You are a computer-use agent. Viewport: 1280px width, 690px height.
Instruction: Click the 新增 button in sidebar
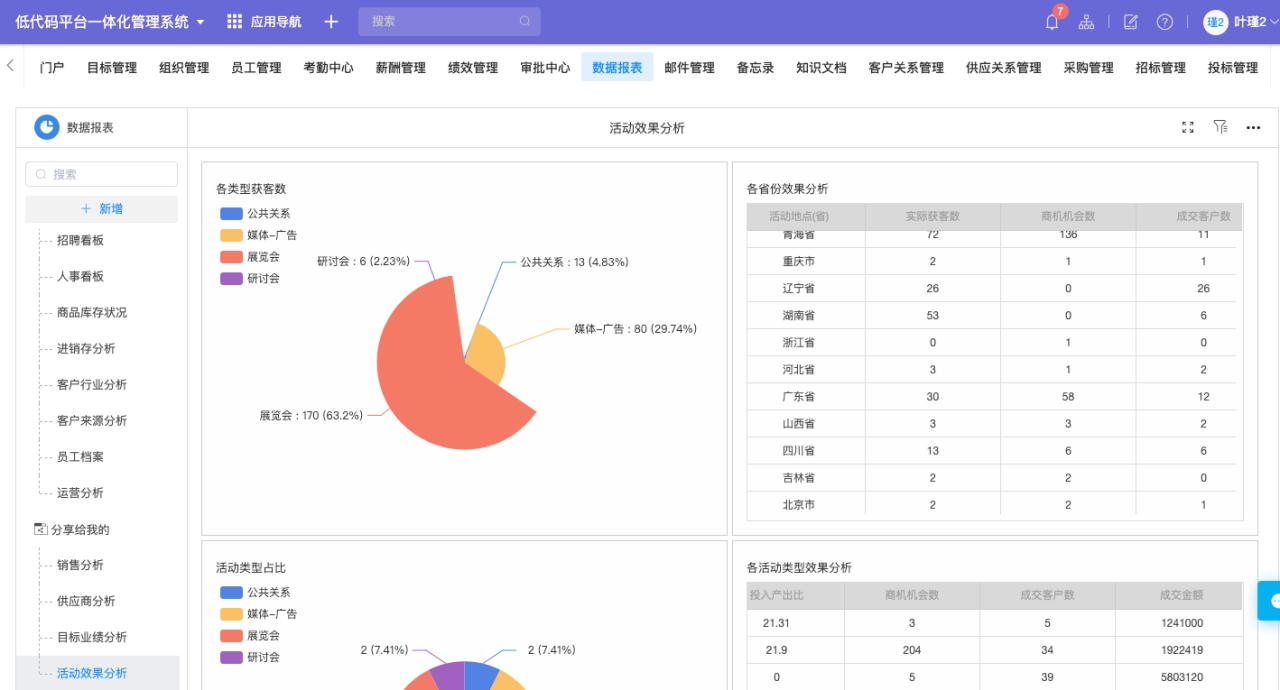coord(101,209)
